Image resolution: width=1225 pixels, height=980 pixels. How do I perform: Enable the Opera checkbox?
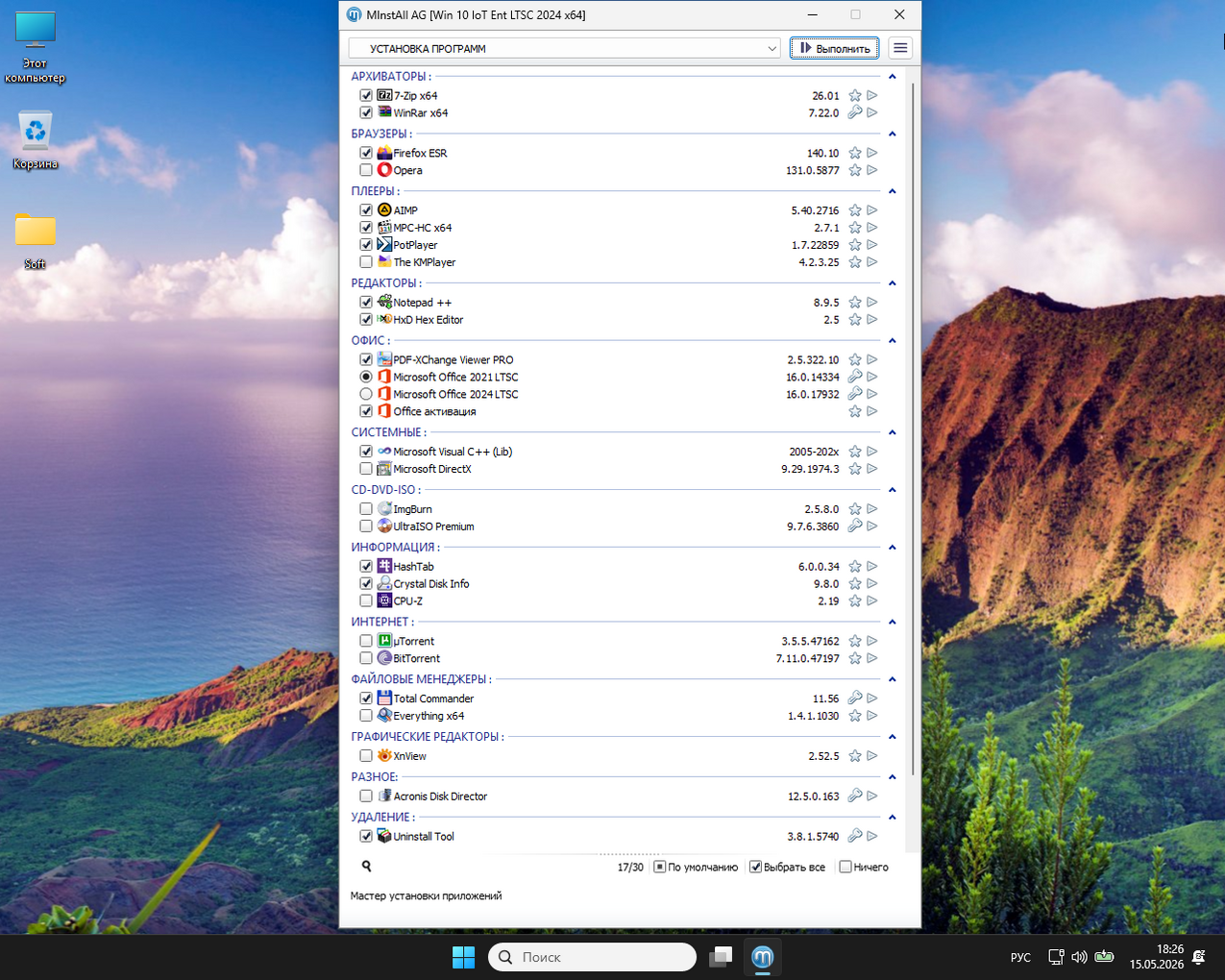(x=366, y=170)
